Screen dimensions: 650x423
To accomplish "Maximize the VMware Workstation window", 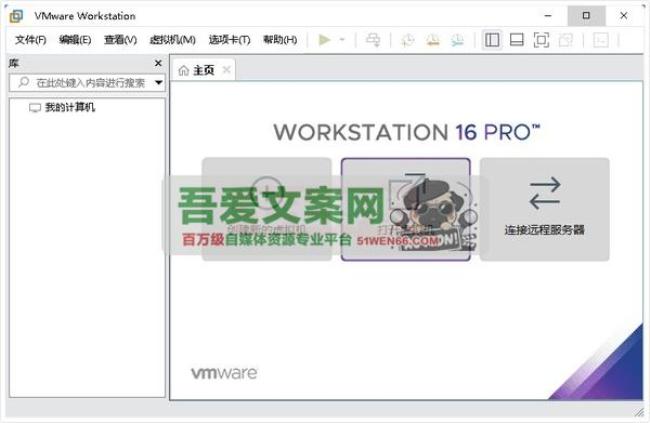I will [x=586, y=16].
